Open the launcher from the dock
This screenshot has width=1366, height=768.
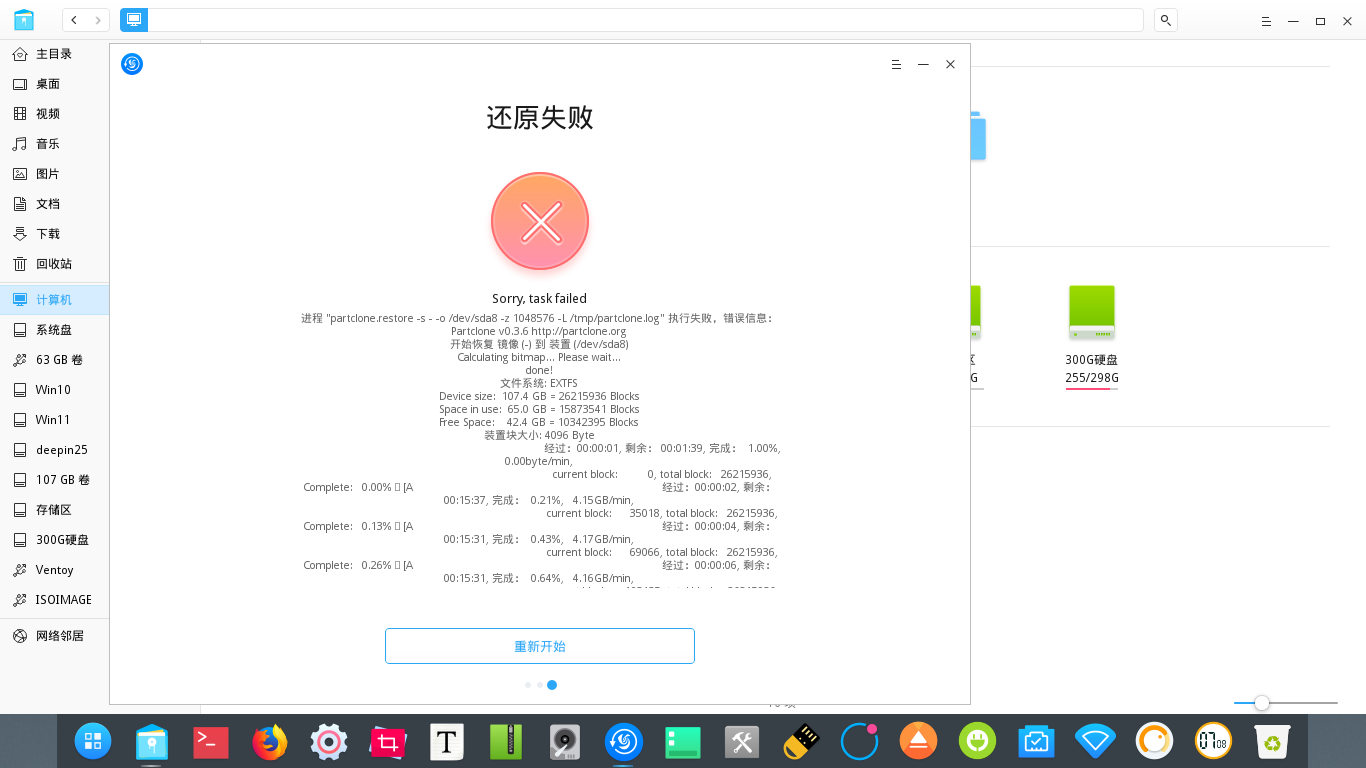tap(93, 741)
